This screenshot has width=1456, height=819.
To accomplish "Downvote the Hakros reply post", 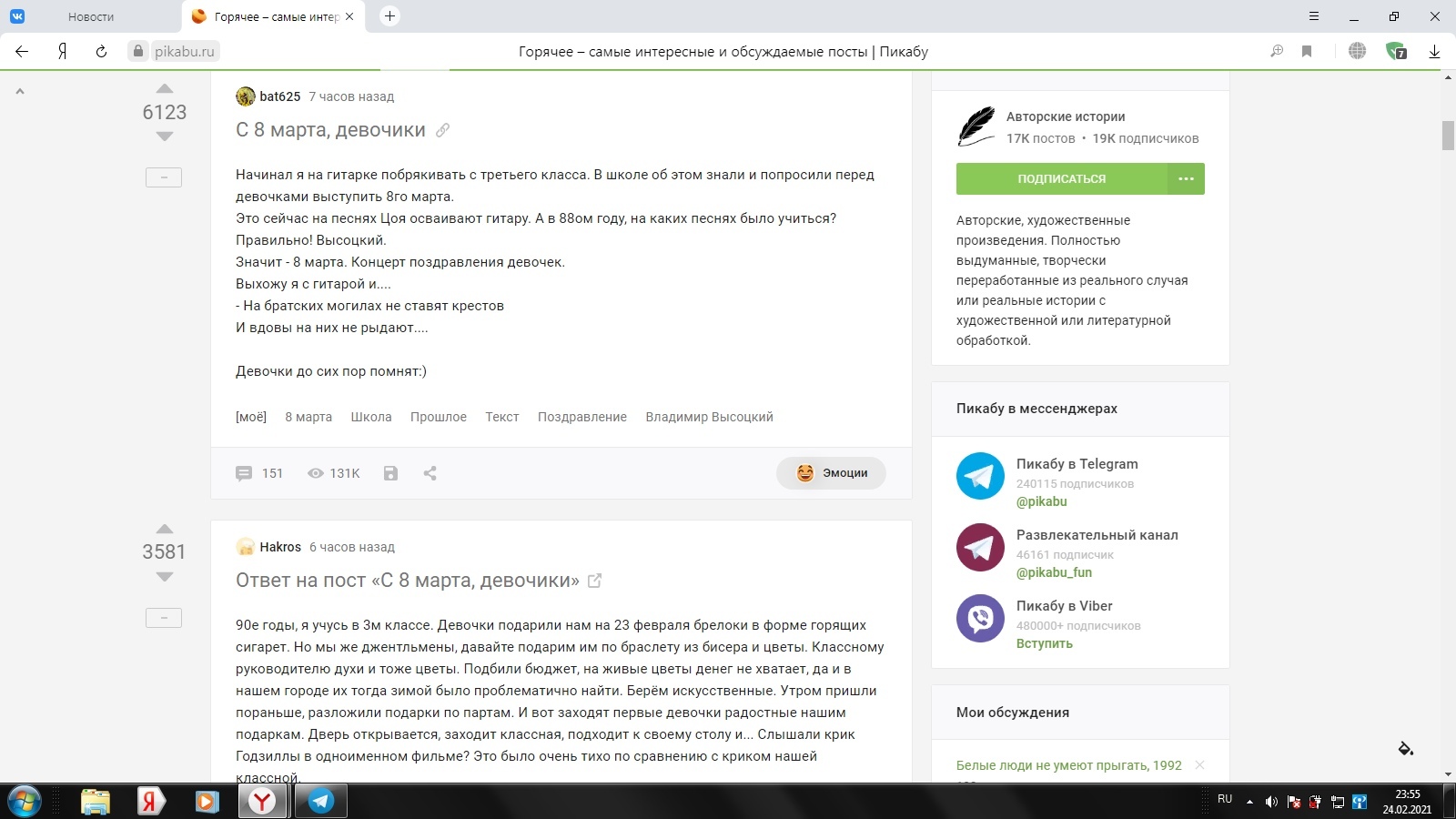I will pyautogui.click(x=165, y=577).
